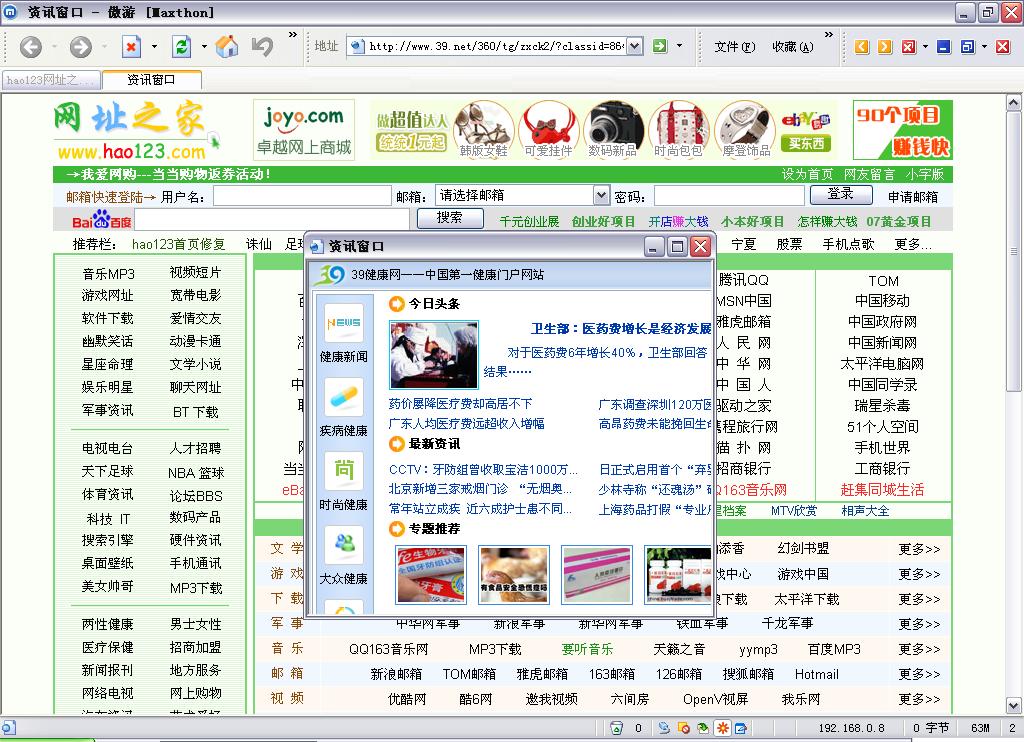Open the 请选择邮箱 mailbox dropdown
Screen dimensions: 1024x742
601,196
